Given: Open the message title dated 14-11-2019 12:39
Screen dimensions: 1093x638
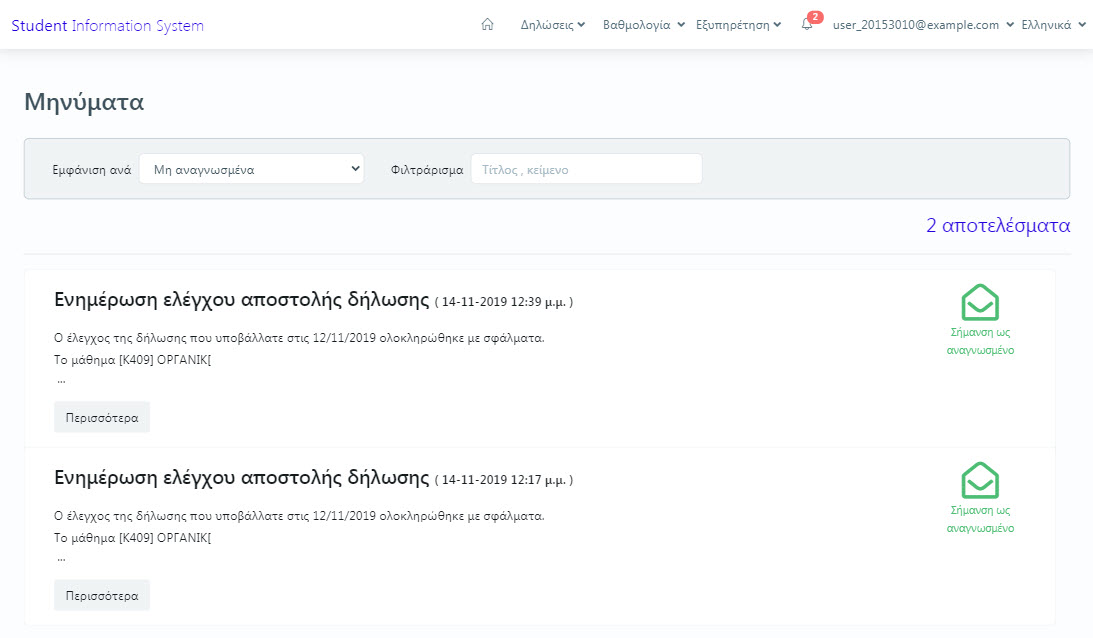Looking at the screenshot, I should [242, 300].
